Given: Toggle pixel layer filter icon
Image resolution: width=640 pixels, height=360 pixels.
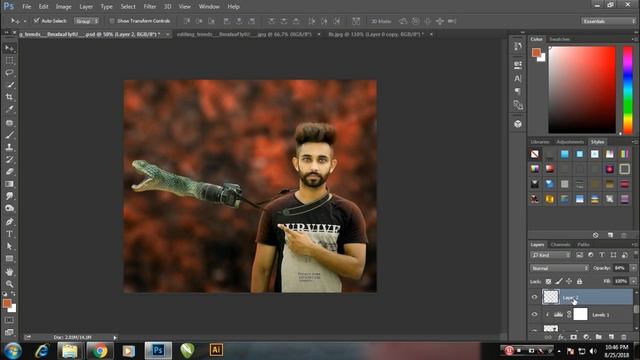Looking at the screenshot, I should click(x=579, y=255).
